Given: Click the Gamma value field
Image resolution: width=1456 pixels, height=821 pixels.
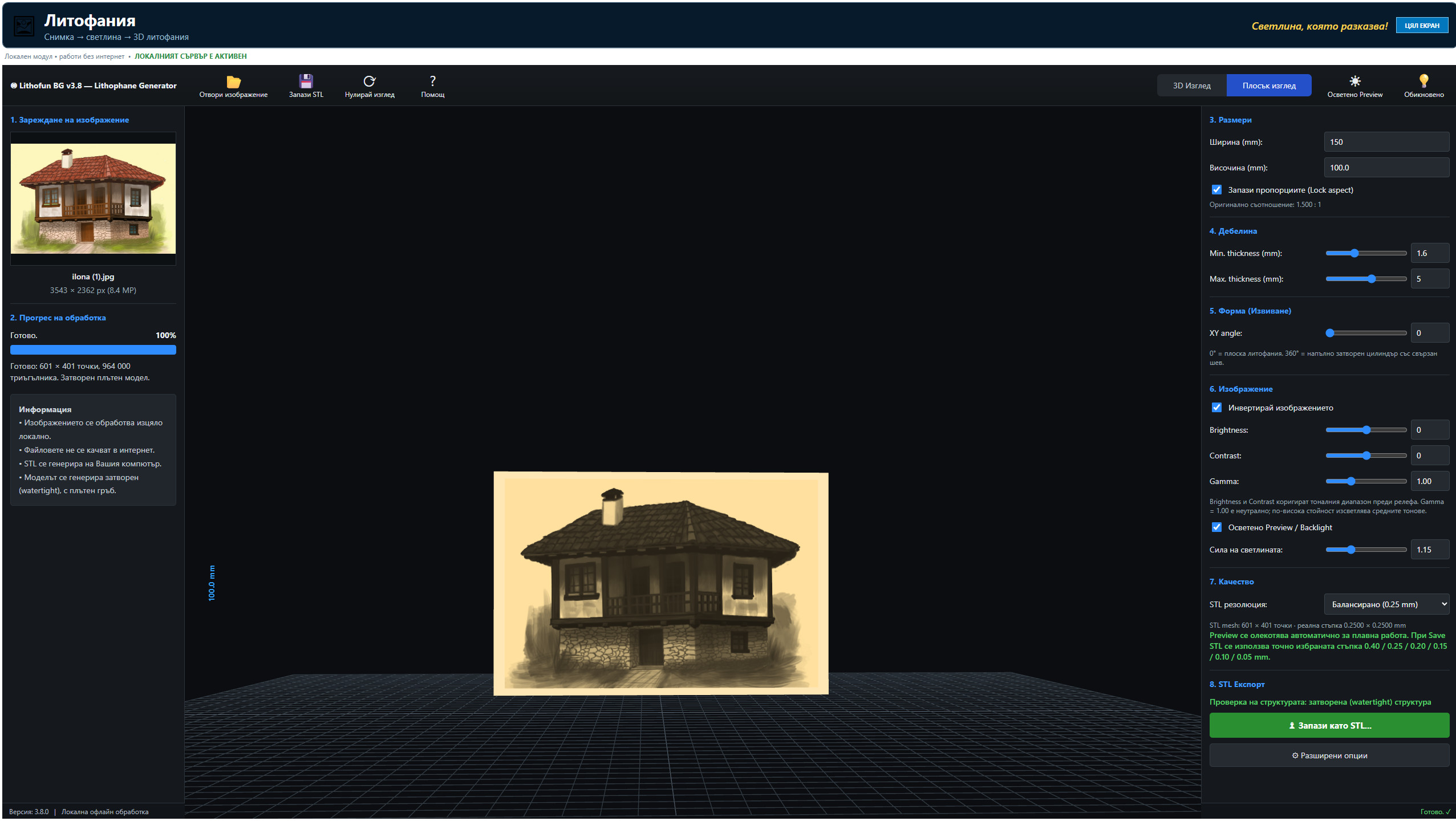Looking at the screenshot, I should (x=1430, y=482).
